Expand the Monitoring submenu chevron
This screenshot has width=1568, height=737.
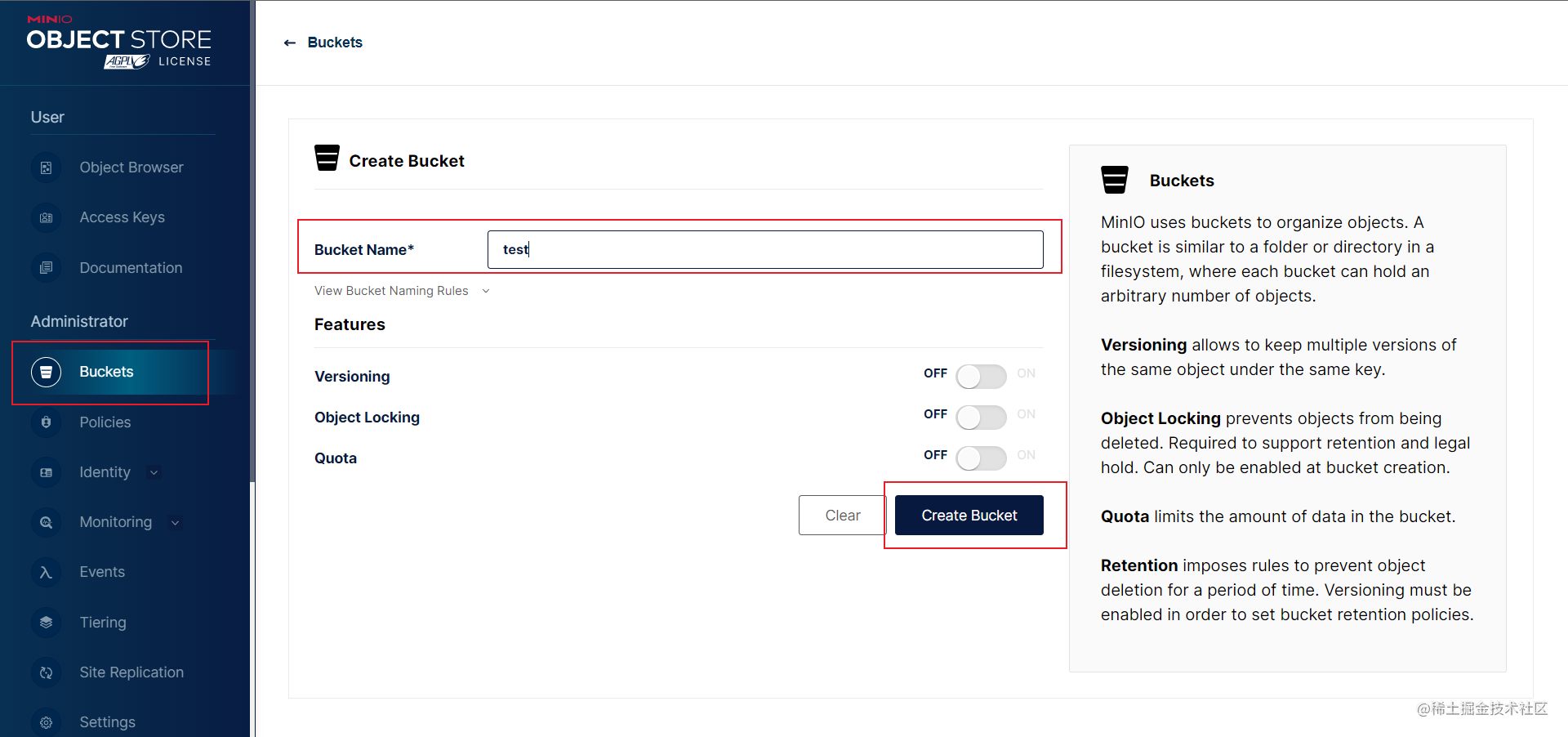pos(175,523)
